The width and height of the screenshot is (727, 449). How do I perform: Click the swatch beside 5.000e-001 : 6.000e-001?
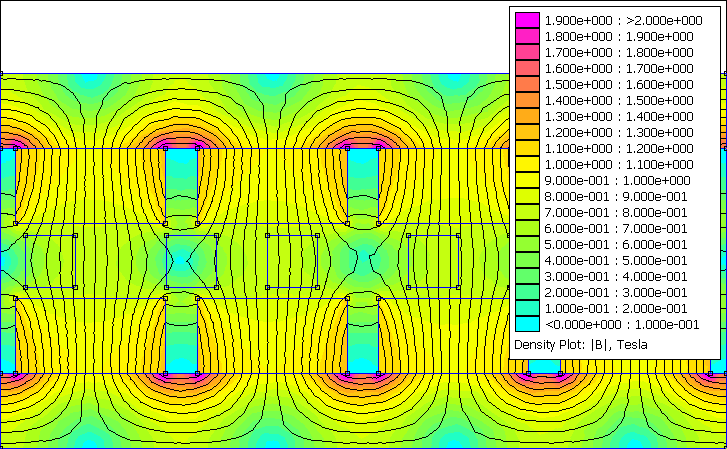coord(527,244)
